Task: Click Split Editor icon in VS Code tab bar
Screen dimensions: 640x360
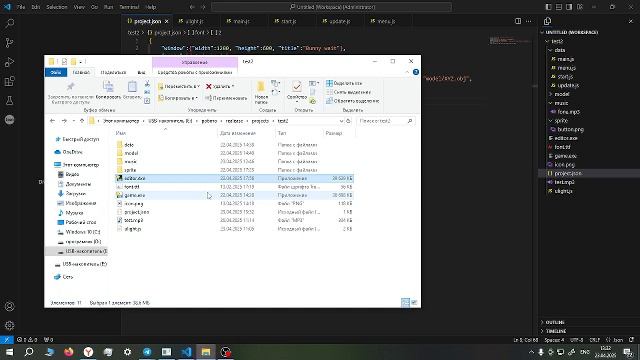Action: (518, 21)
